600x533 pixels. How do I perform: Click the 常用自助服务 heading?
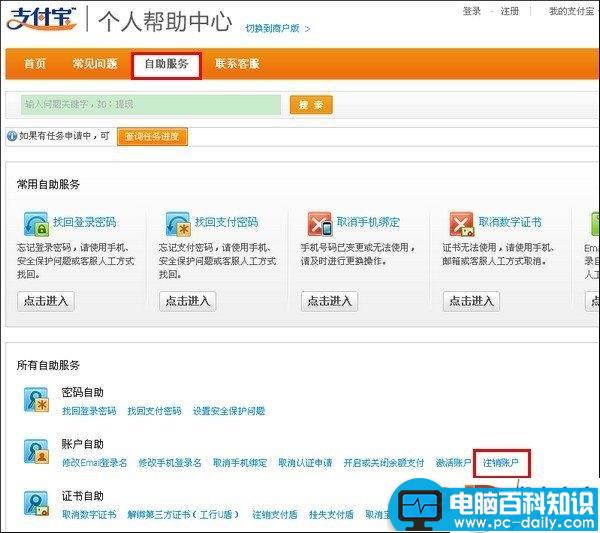[x=48, y=185]
